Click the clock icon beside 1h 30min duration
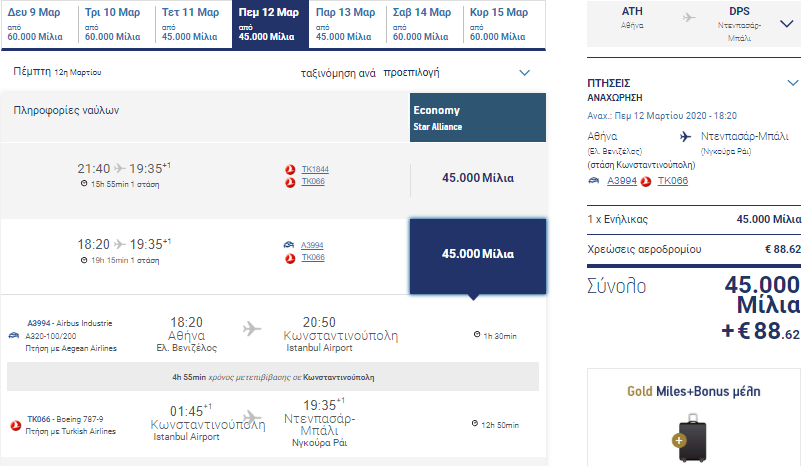This screenshot has height=466, width=802. (476, 335)
